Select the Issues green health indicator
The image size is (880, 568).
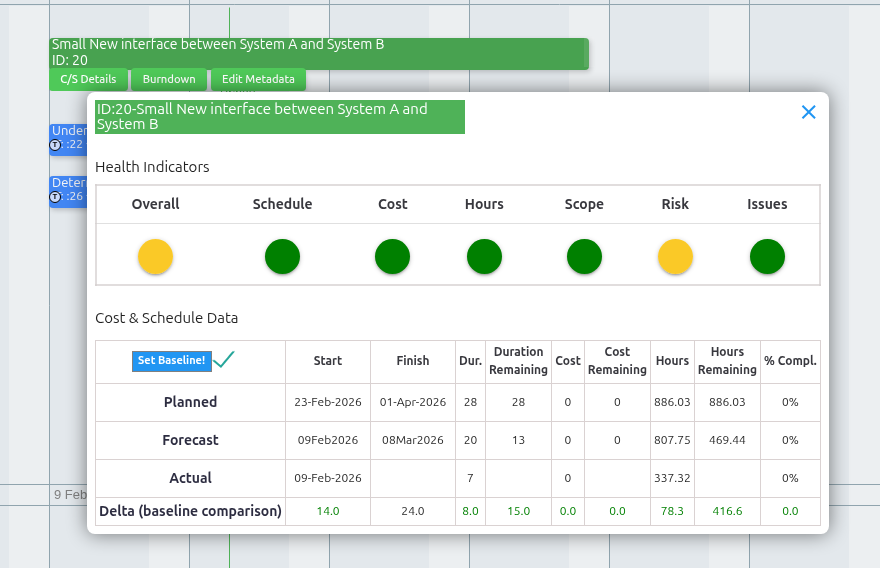coord(767,256)
